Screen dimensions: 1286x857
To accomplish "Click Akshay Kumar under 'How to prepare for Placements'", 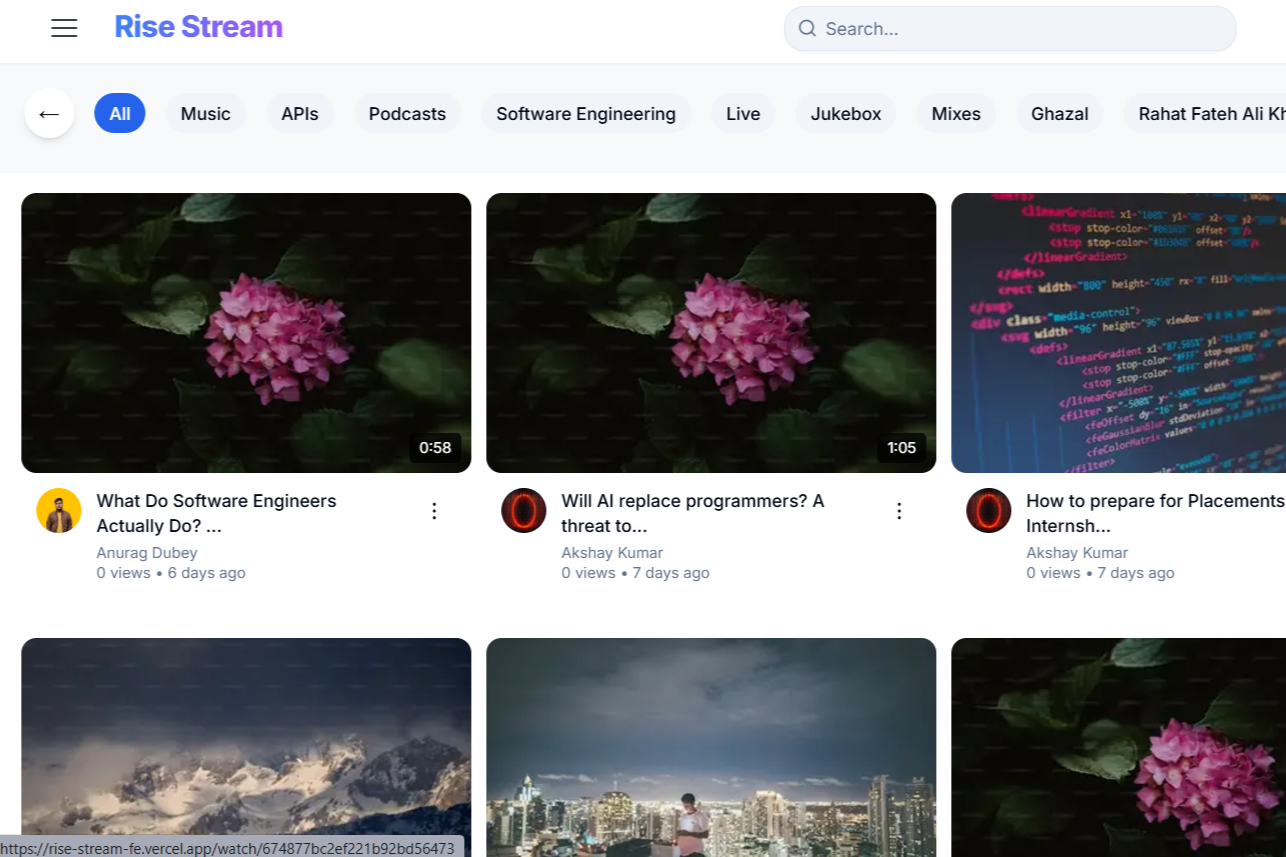I will 1077,553.
